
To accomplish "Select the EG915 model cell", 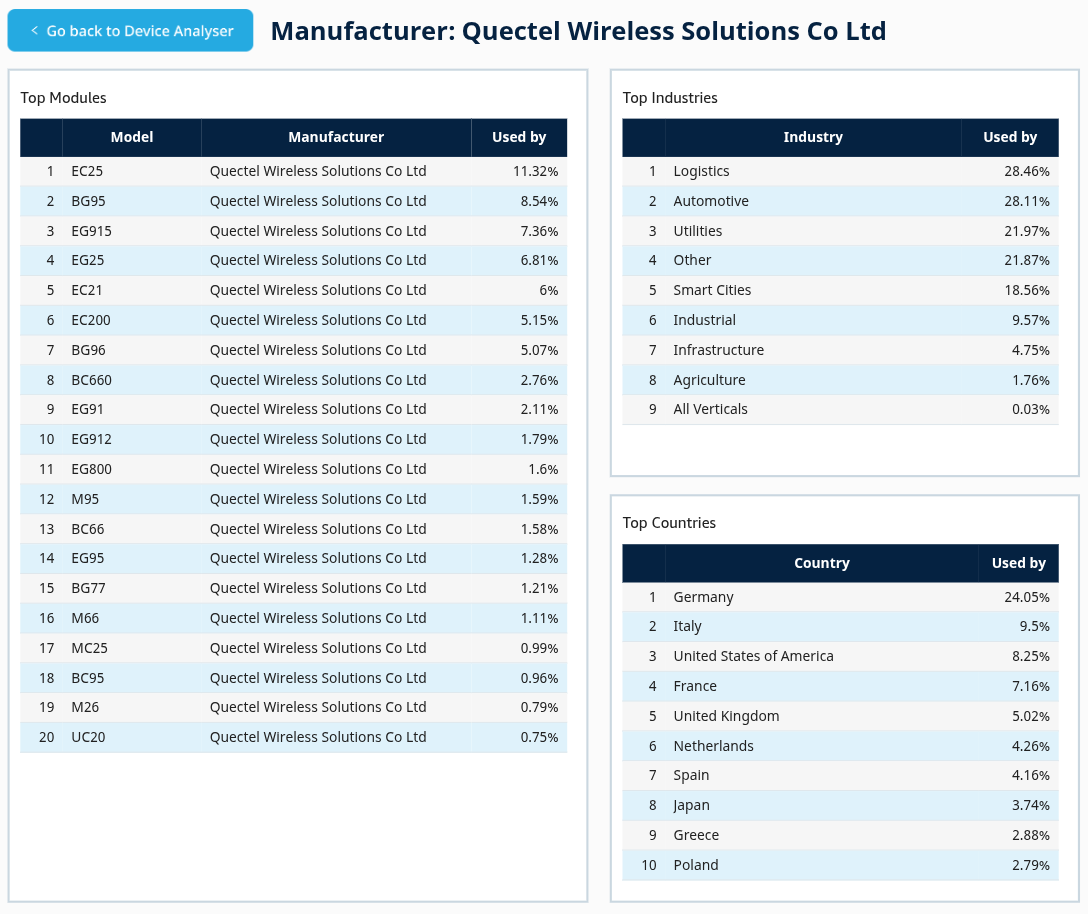I will click(x=132, y=231).
